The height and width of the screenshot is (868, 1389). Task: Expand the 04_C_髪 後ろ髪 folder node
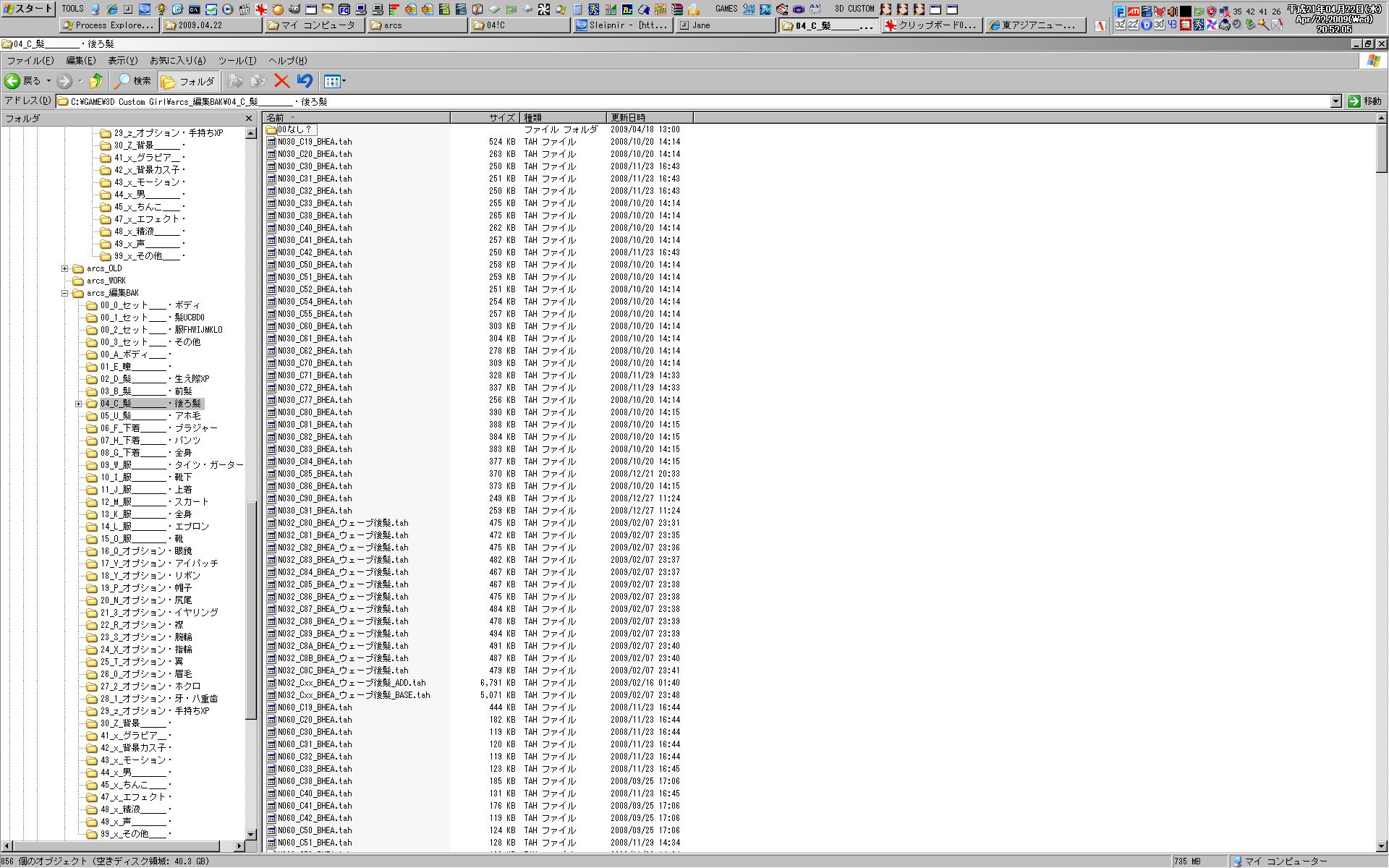[79, 404]
